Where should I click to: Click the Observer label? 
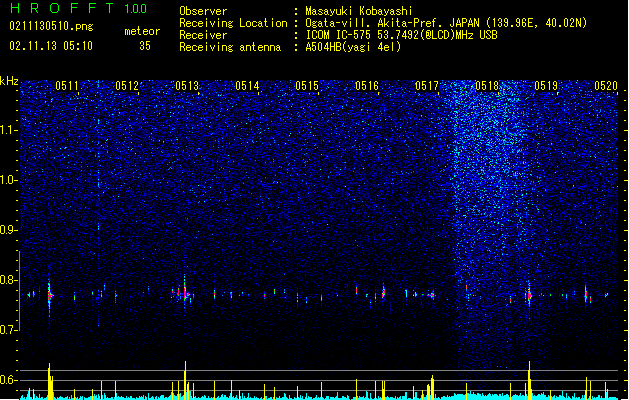[203, 11]
